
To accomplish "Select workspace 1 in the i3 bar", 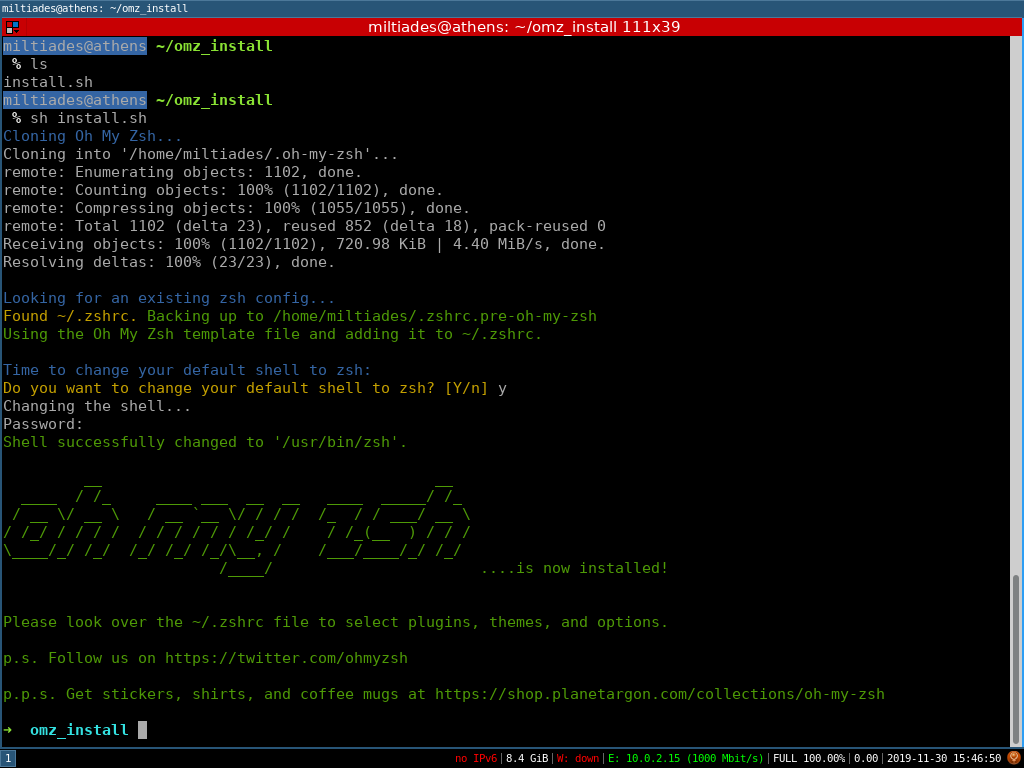I will click(8, 759).
